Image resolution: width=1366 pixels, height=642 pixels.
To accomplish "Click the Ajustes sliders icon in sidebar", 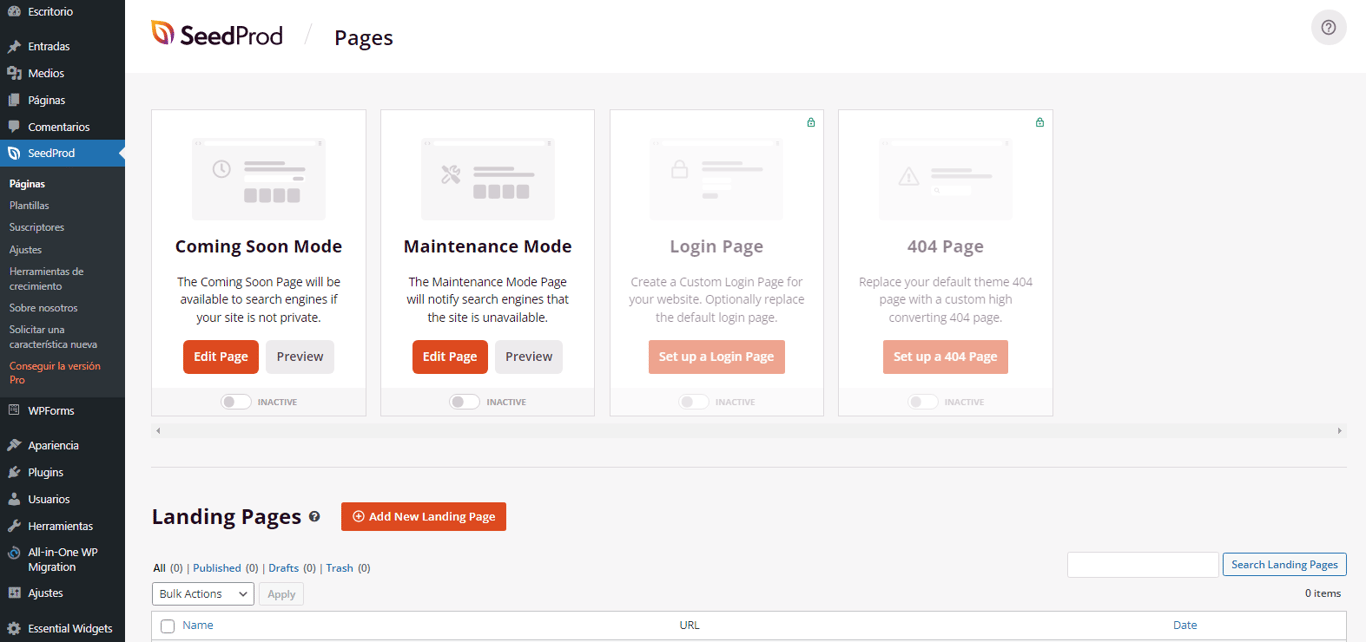I will 14,593.
